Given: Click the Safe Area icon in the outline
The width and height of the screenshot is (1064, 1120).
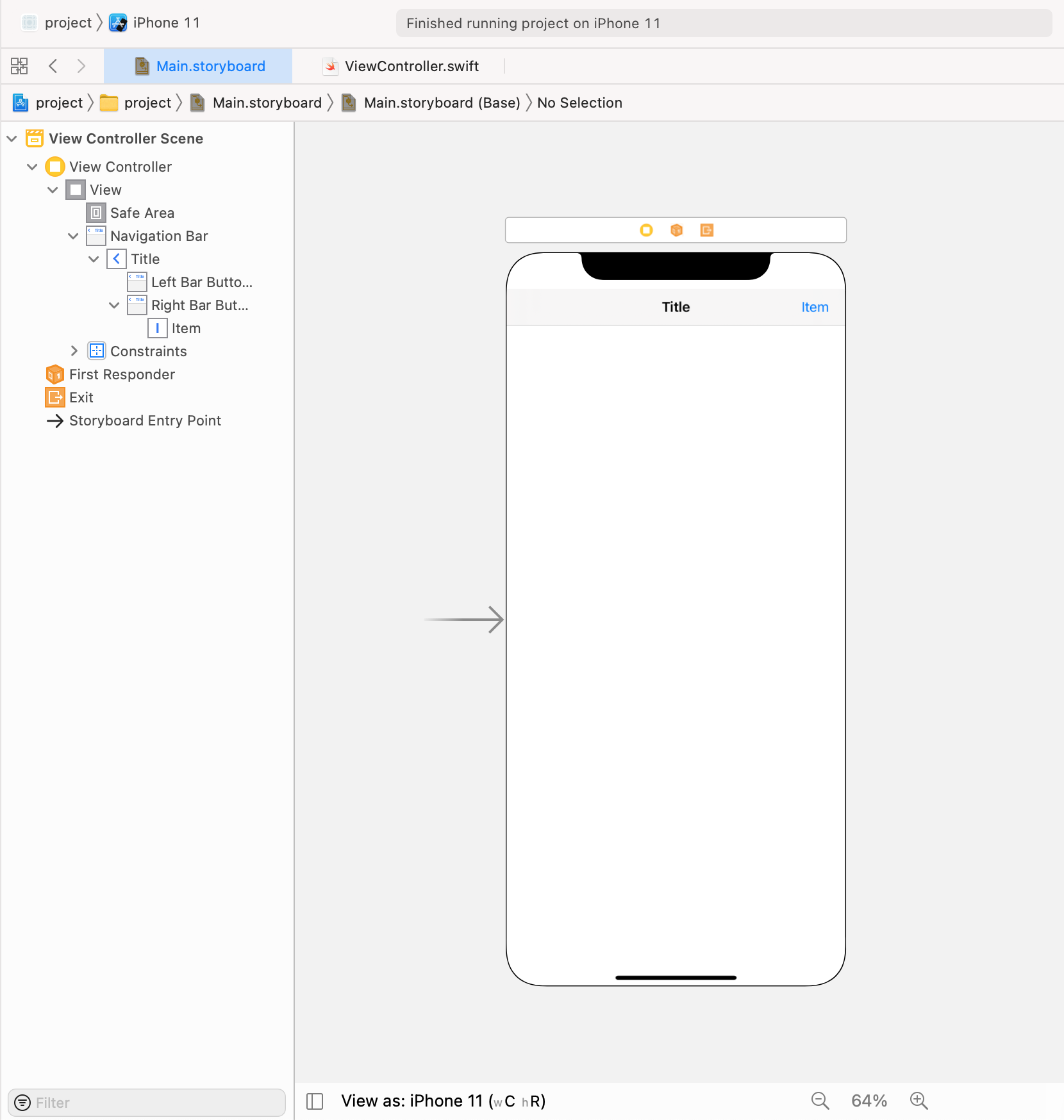Looking at the screenshot, I should click(x=96, y=213).
